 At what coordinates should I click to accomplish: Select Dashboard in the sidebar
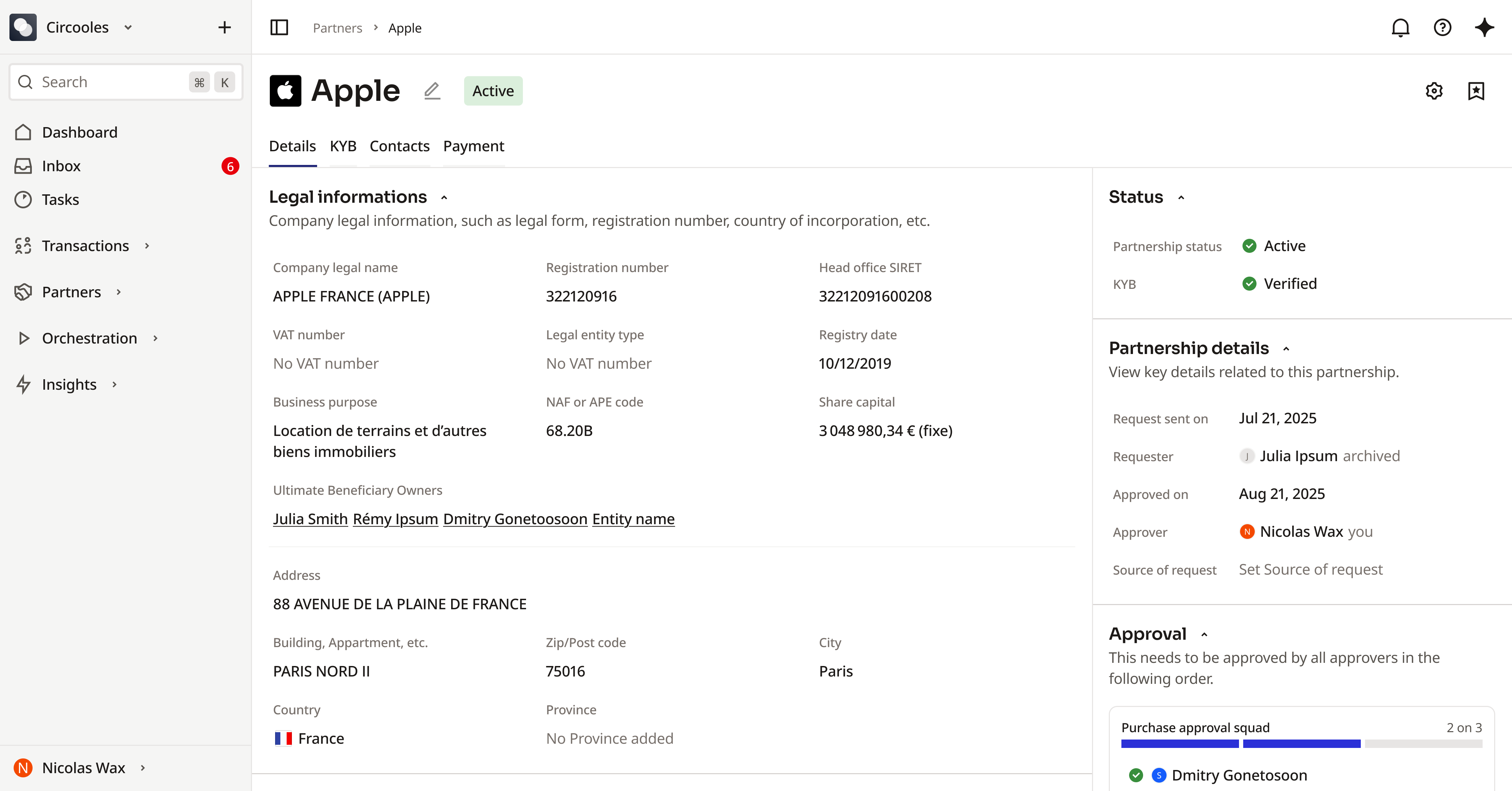tap(79, 132)
